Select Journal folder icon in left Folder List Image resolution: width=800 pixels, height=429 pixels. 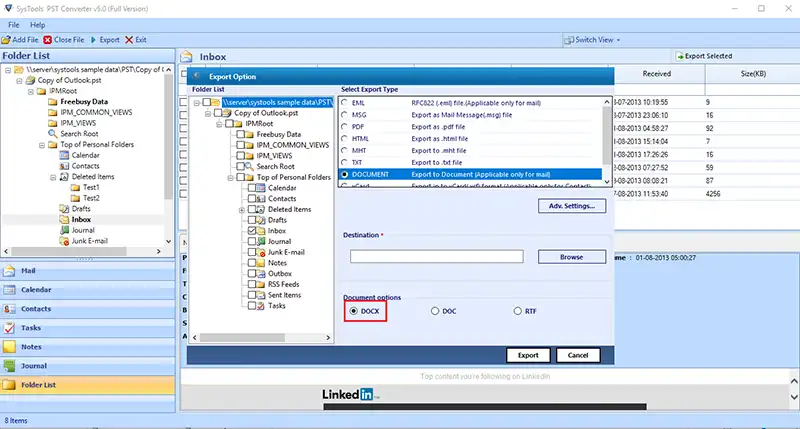pos(64,230)
